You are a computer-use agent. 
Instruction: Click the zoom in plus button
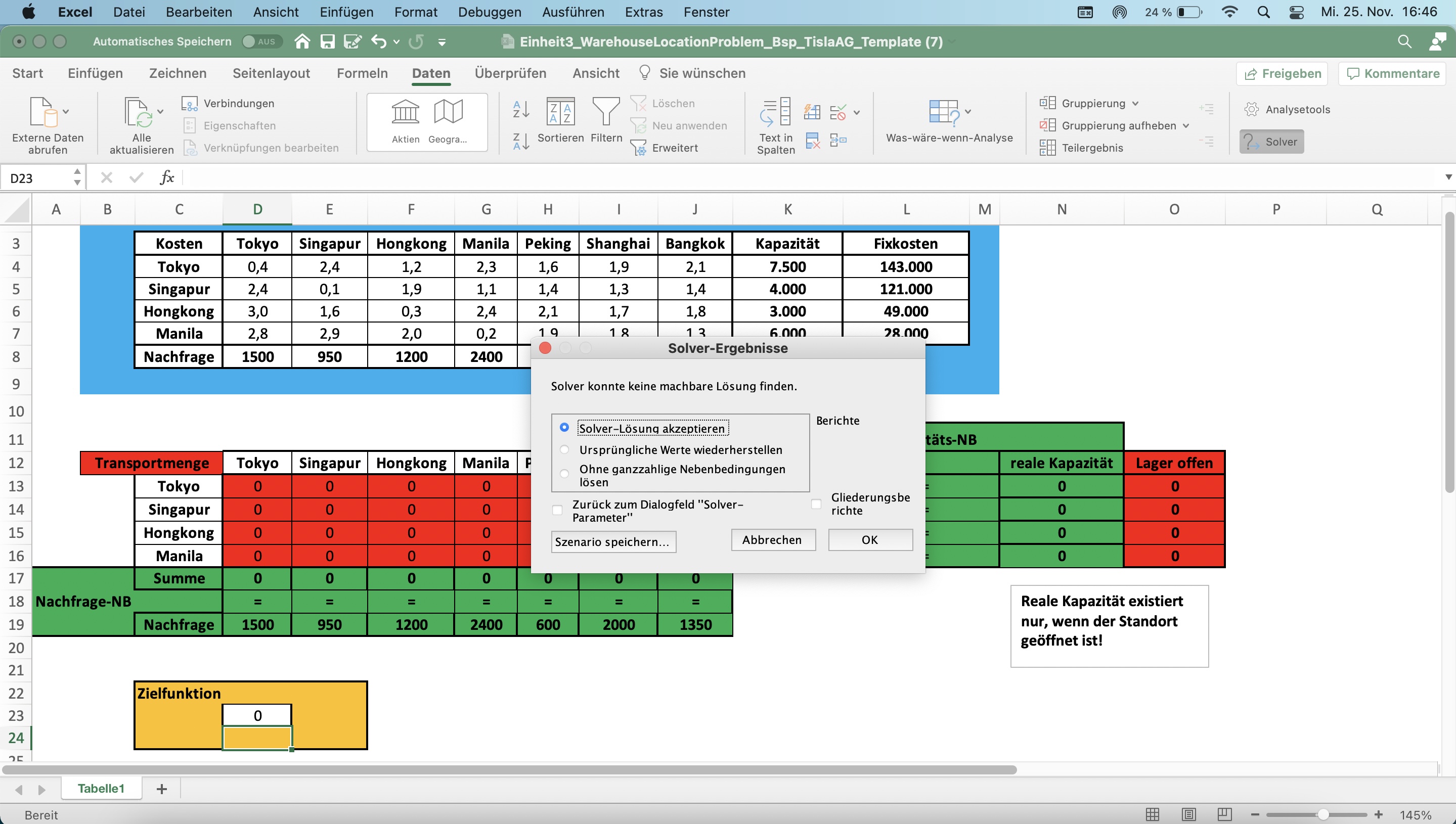point(1378,814)
